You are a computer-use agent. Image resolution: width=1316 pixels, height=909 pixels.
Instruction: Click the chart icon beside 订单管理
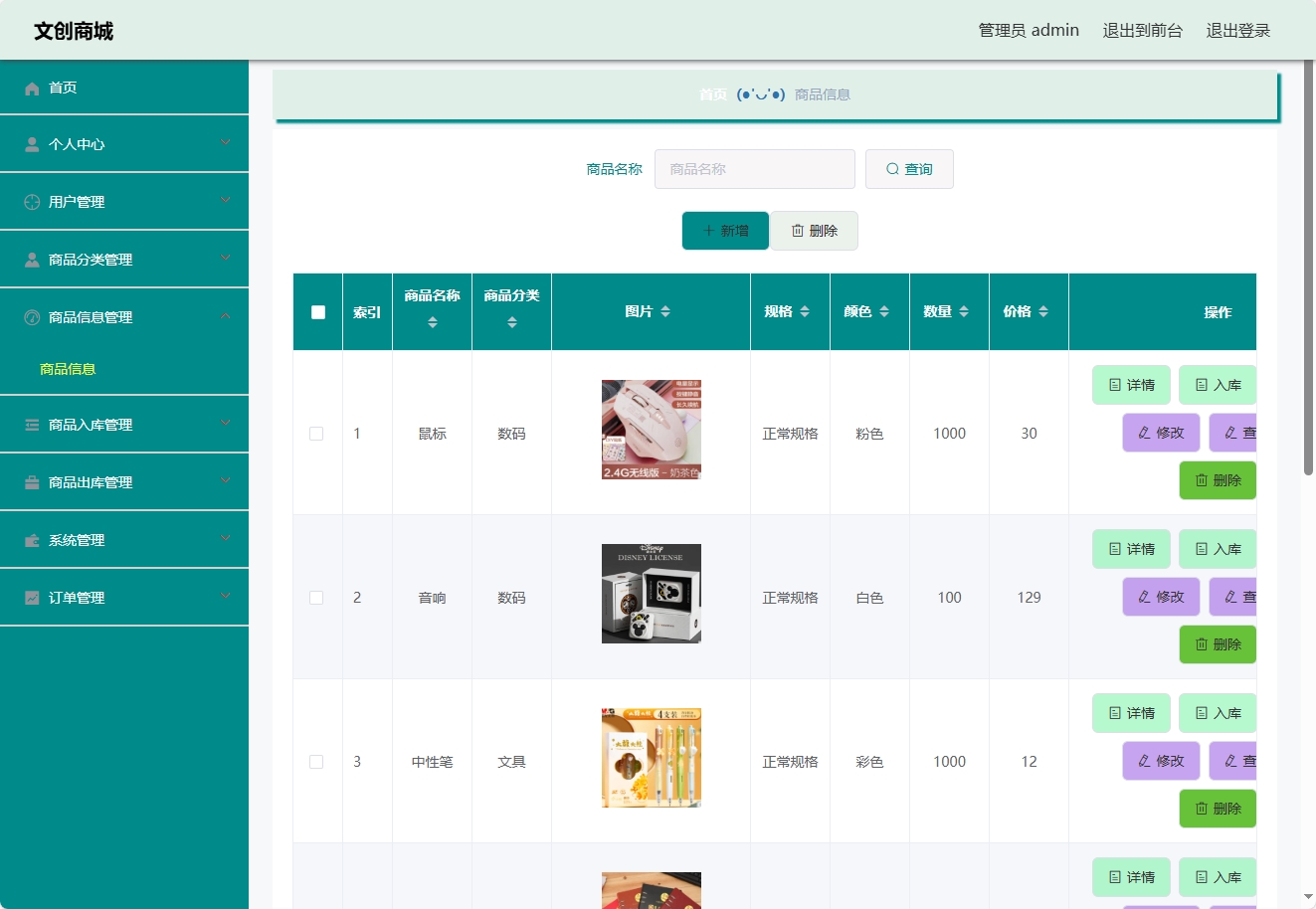point(32,598)
